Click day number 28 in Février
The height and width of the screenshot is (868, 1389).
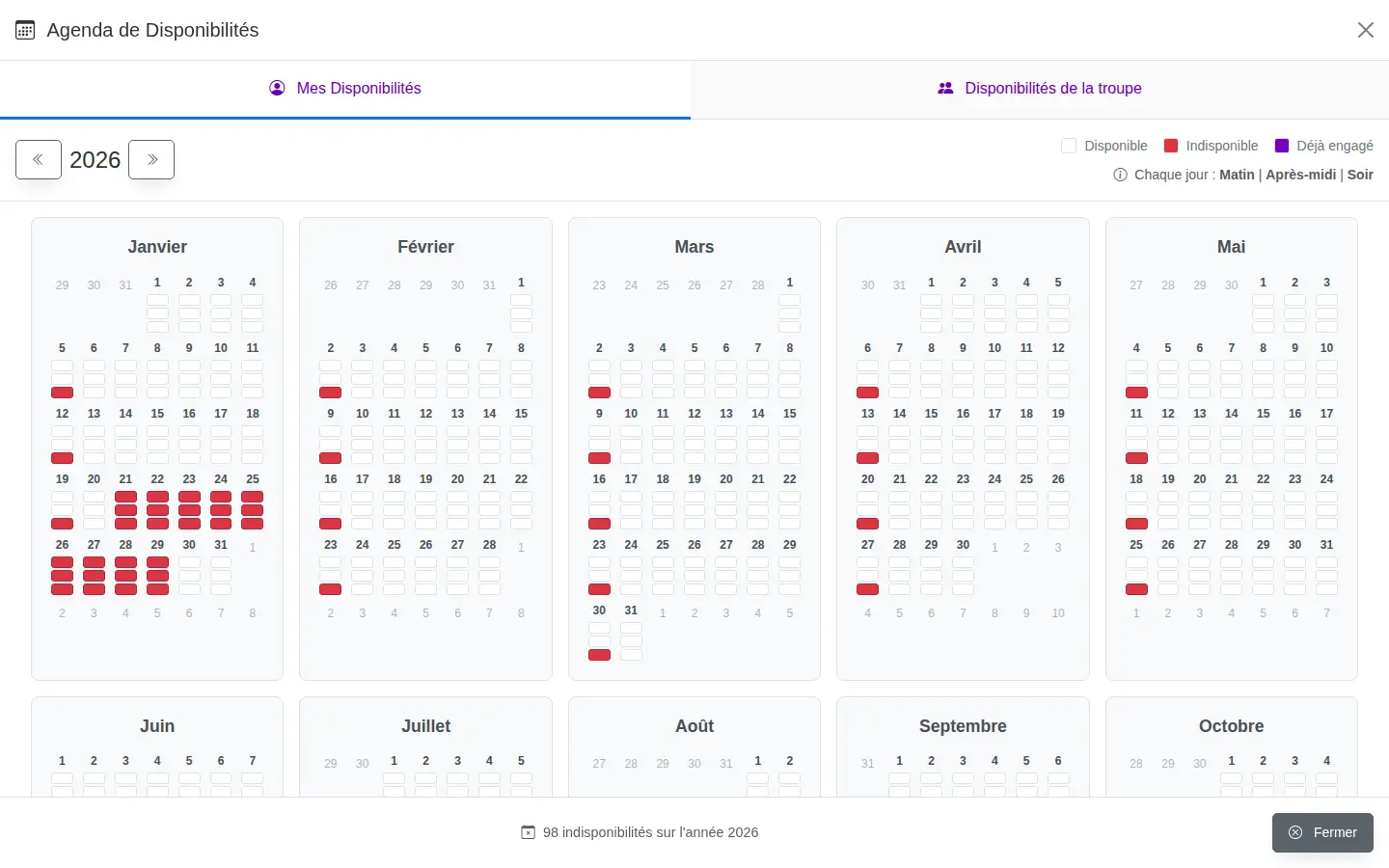[x=489, y=545]
